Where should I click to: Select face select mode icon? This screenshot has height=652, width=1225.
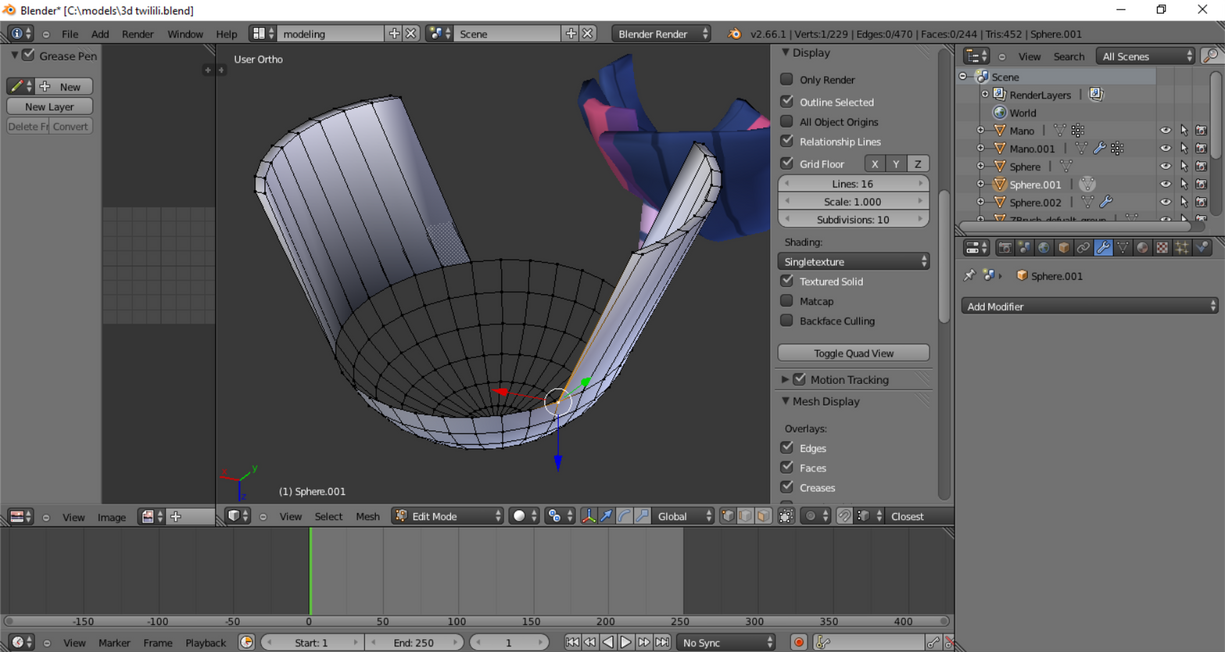tap(764, 517)
